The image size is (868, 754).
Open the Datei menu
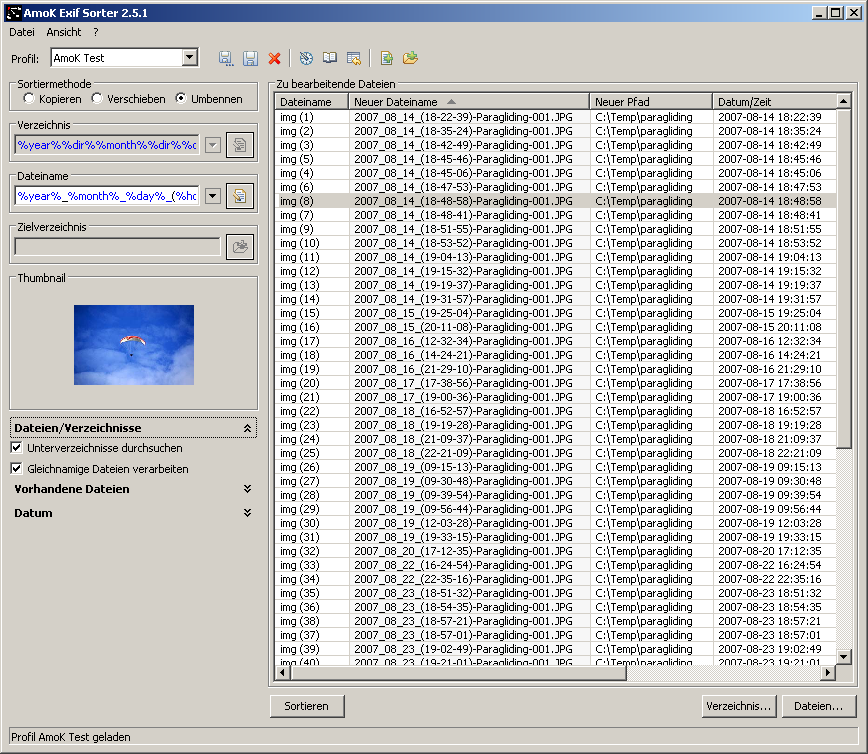click(x=21, y=32)
